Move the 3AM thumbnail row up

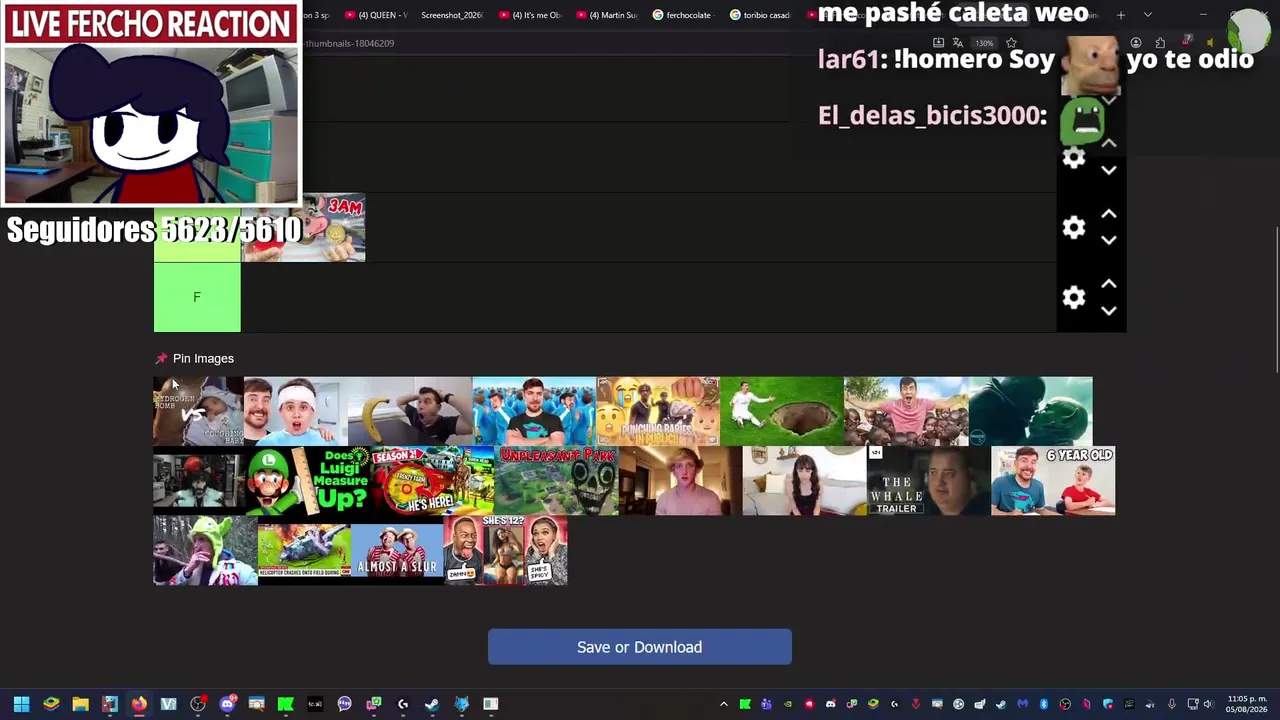point(1109,214)
